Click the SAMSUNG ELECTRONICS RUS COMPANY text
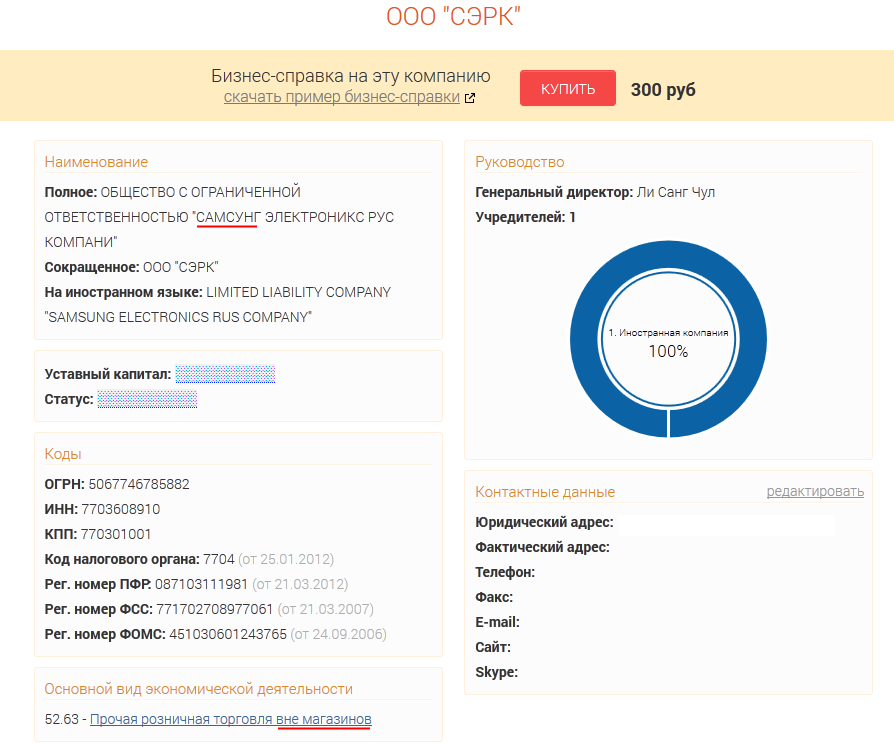Screen dimensions: 894x744 click(178, 317)
